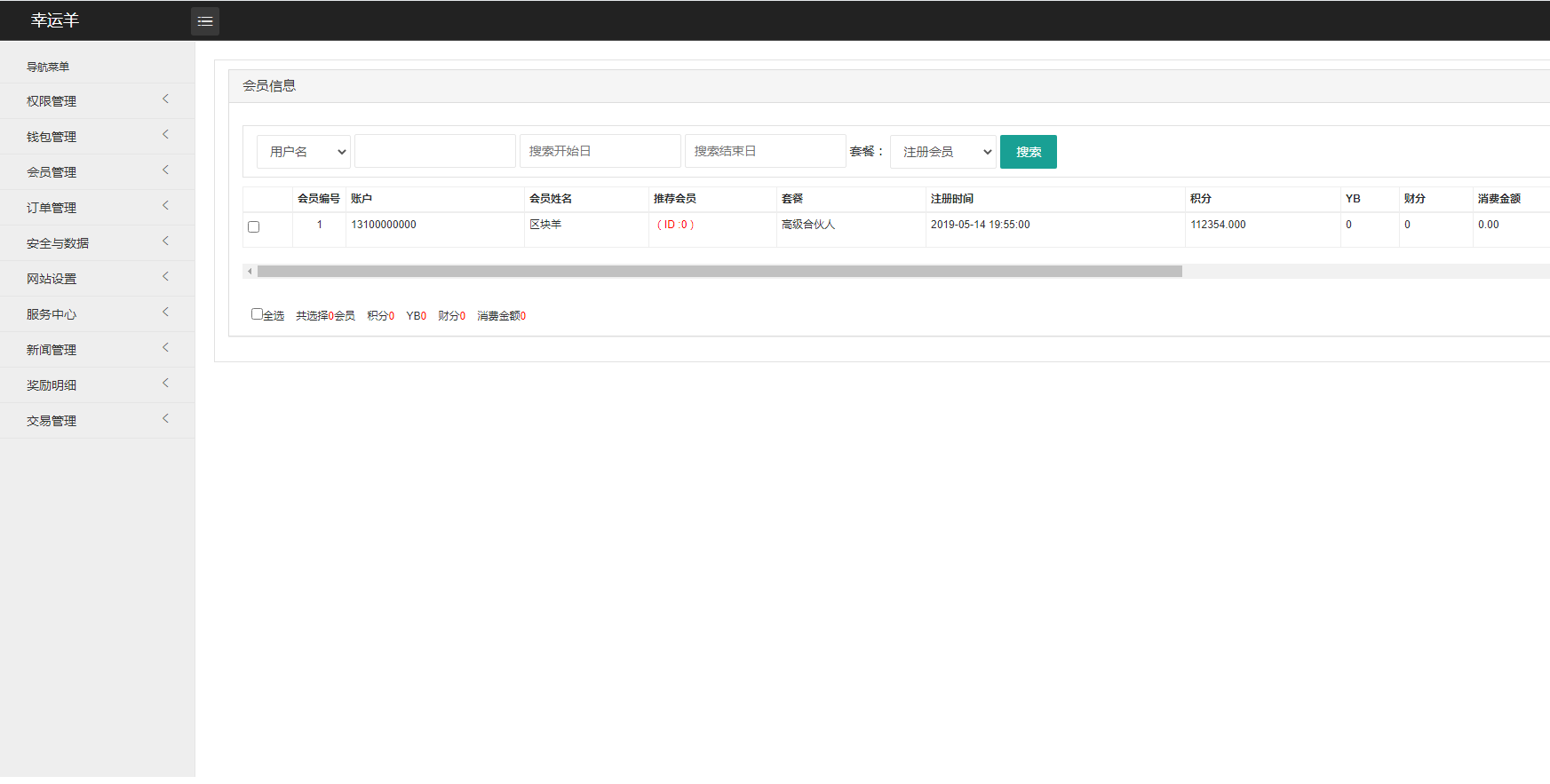Image resolution: width=1550 pixels, height=784 pixels.
Task: Open the 用户名 search field dropdown
Action: point(304,152)
